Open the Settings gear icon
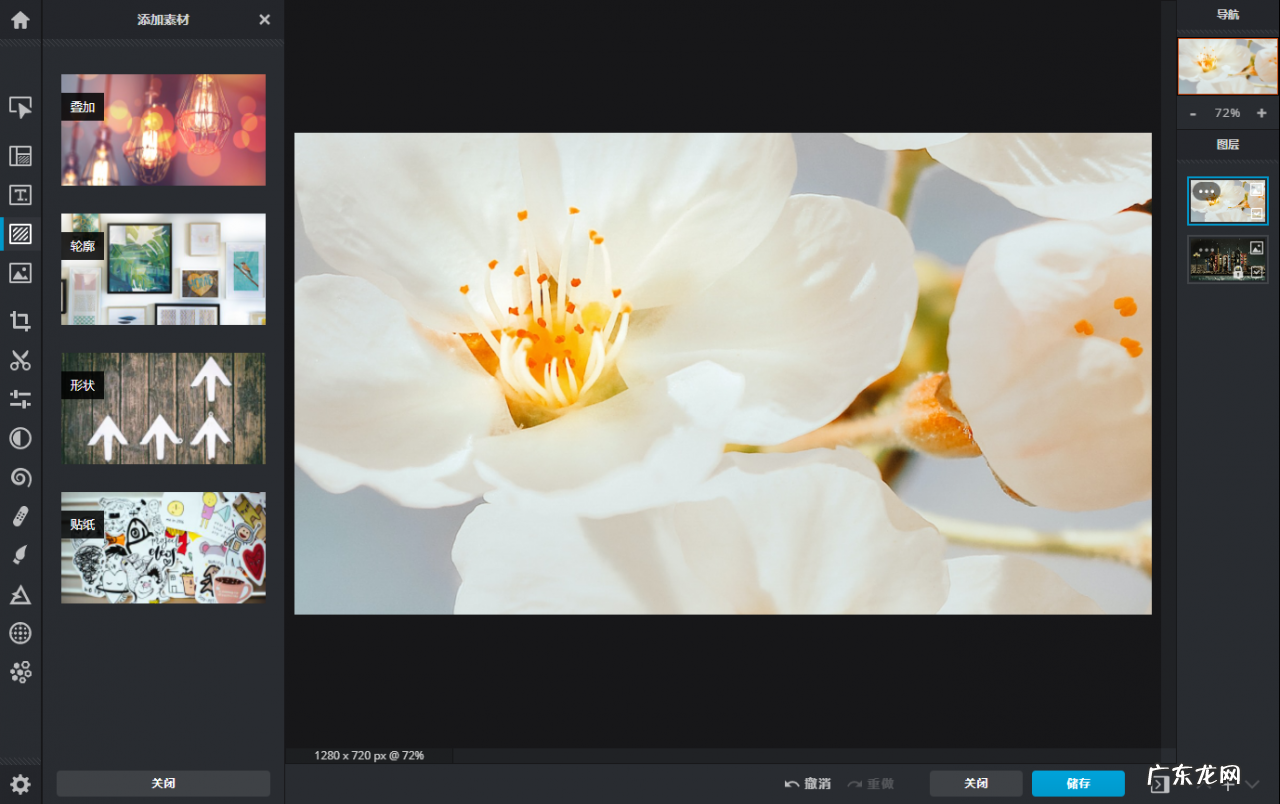The image size is (1280, 804). tap(20, 784)
